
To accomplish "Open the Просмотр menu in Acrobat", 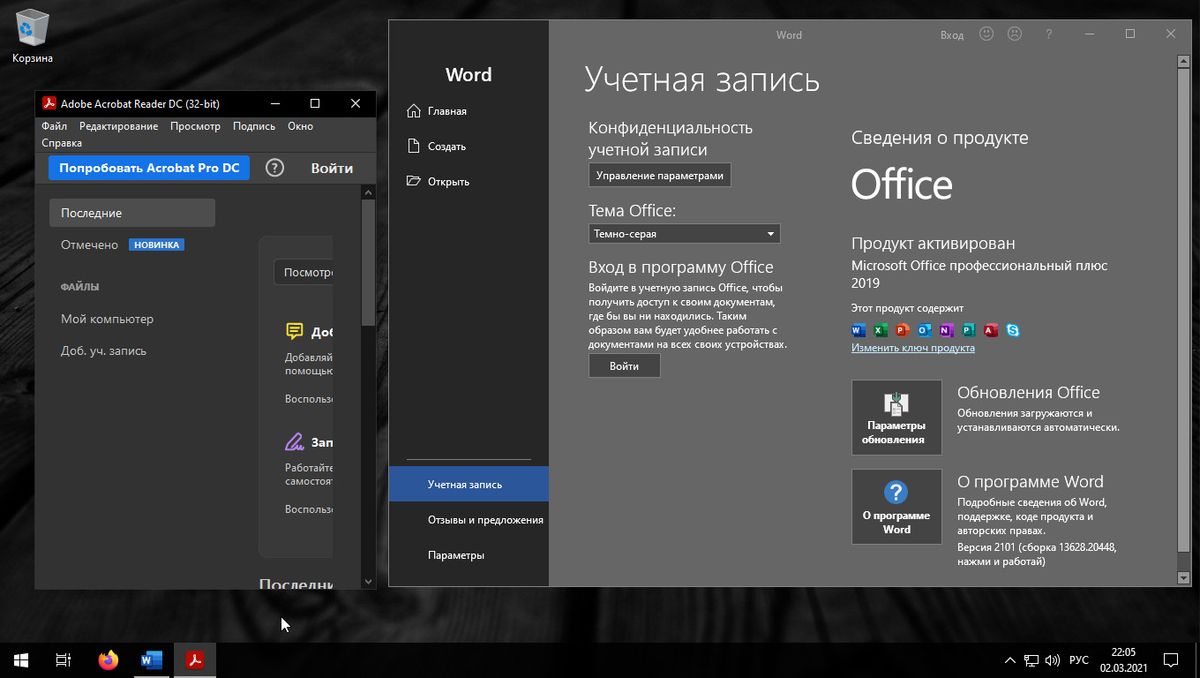I will [x=195, y=126].
